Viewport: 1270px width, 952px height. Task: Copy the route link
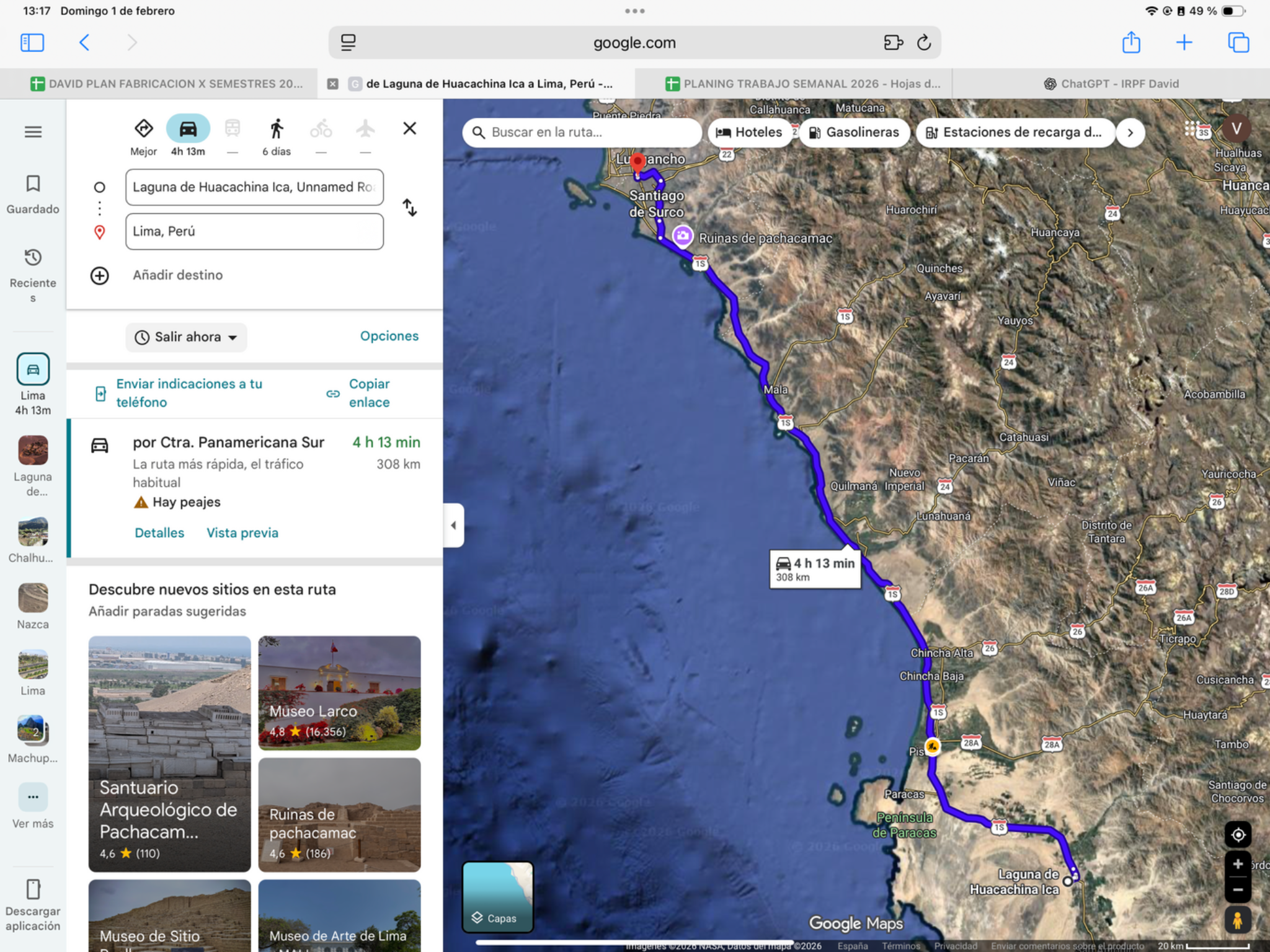click(x=360, y=393)
